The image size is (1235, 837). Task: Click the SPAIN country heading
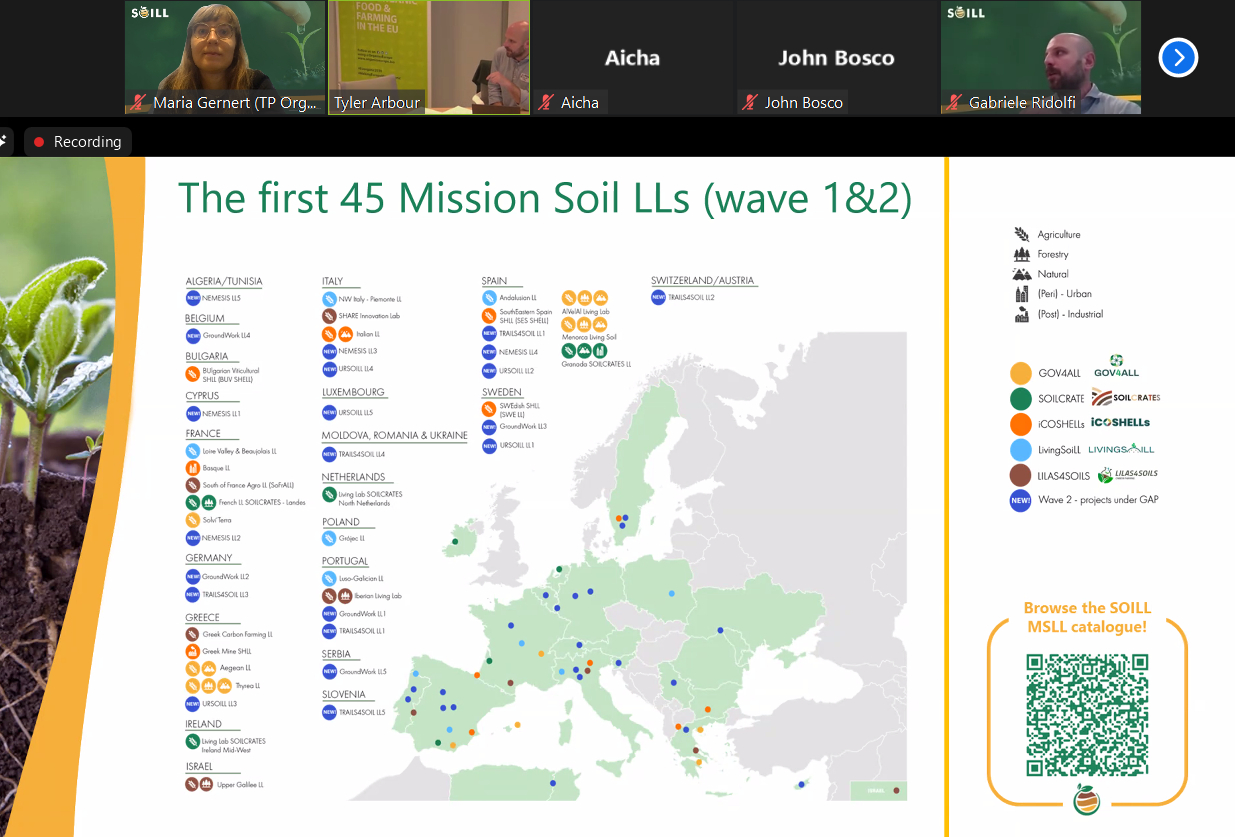(x=494, y=281)
